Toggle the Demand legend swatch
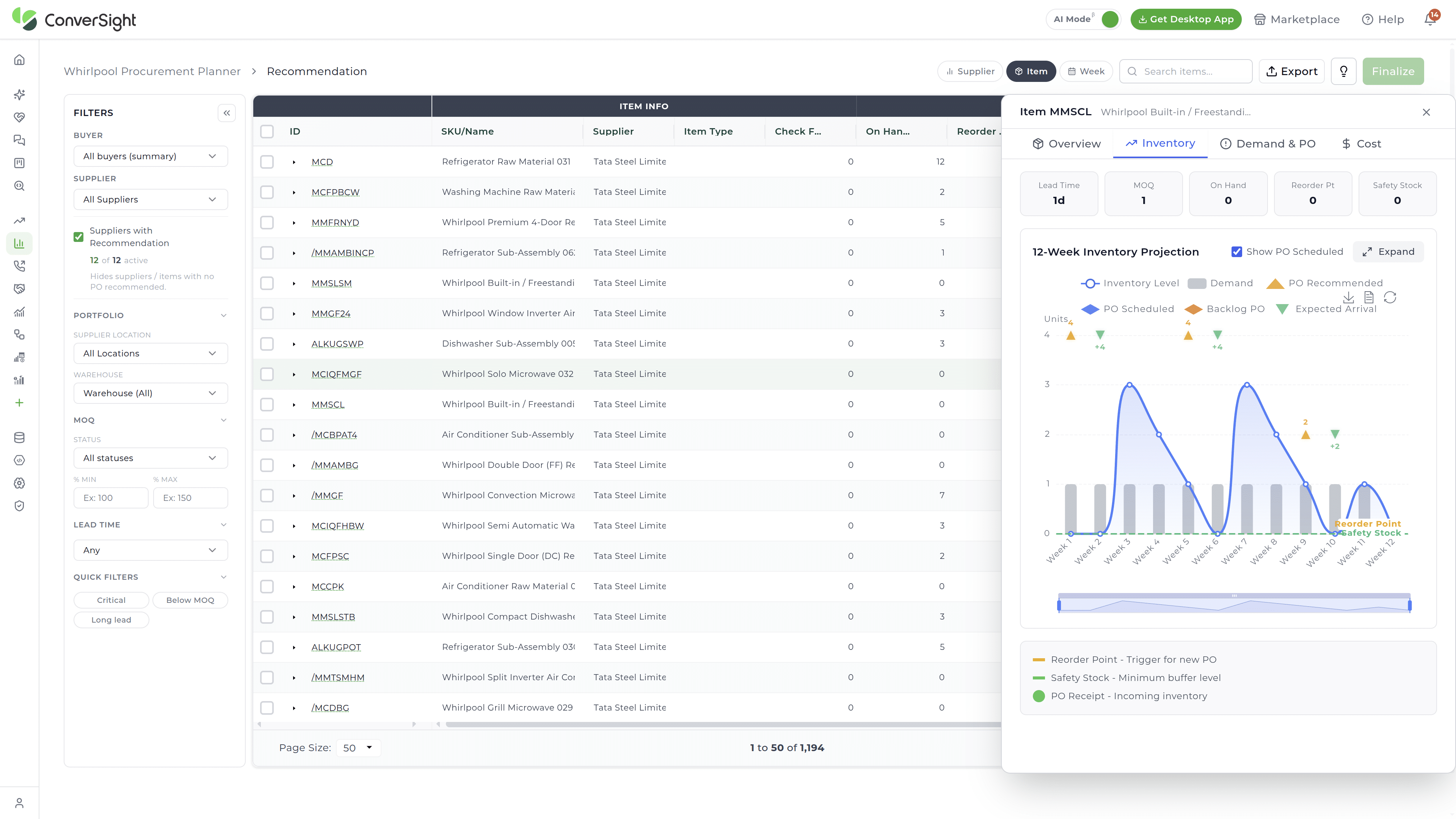 click(1197, 283)
